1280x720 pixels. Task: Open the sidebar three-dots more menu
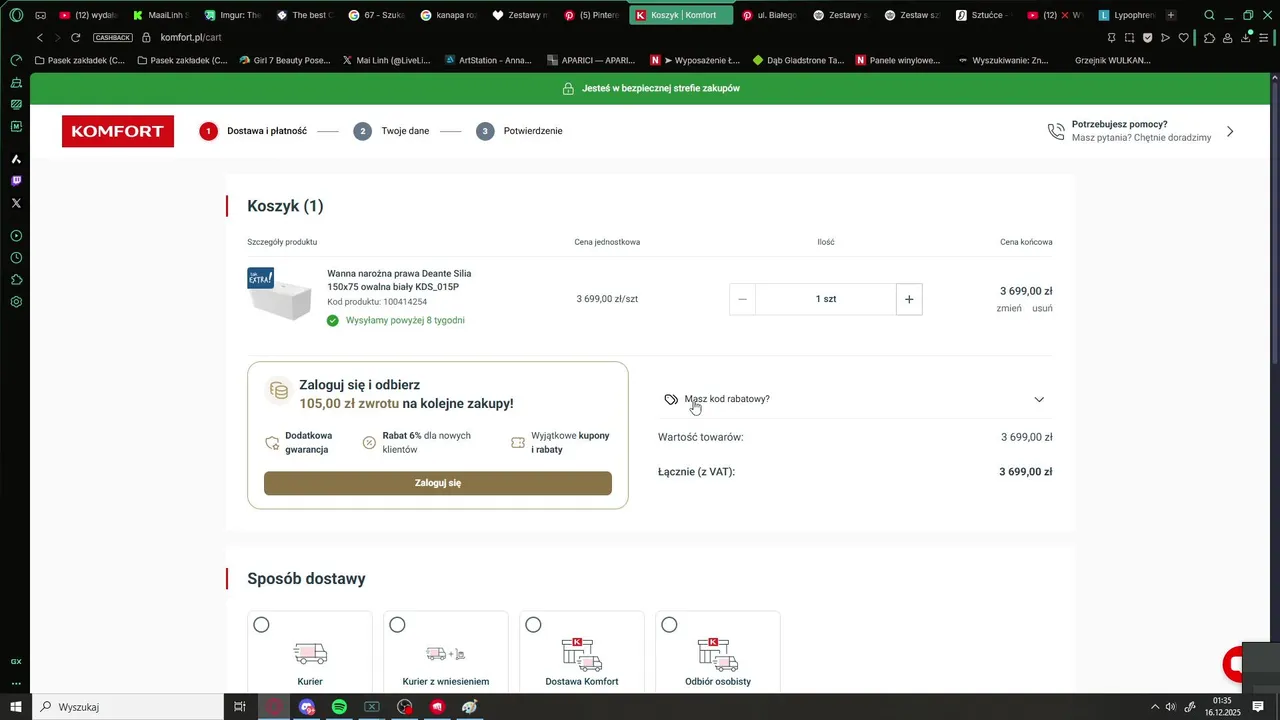coord(16,684)
